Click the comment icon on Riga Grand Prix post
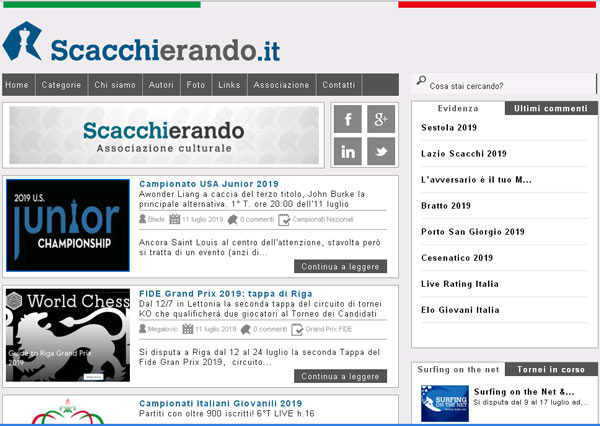Viewport: 600px width, 426px height. (245, 330)
